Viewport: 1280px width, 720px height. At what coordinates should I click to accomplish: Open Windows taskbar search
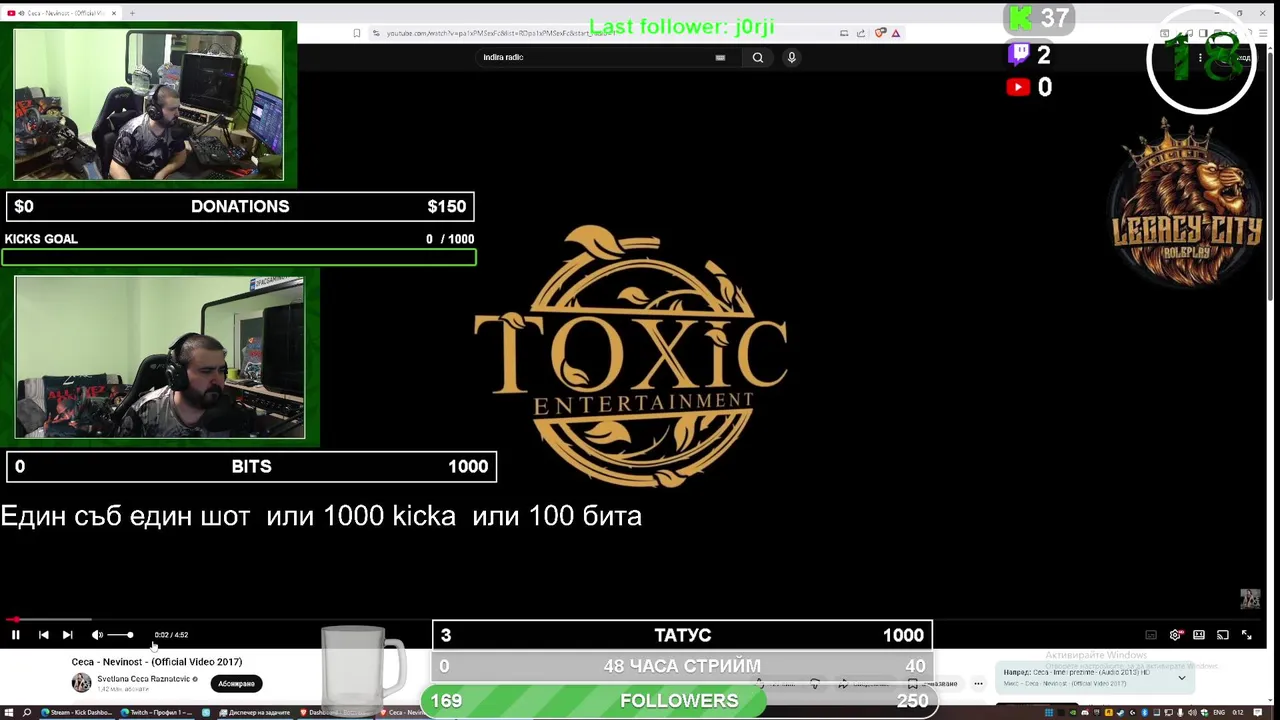(x=27, y=713)
